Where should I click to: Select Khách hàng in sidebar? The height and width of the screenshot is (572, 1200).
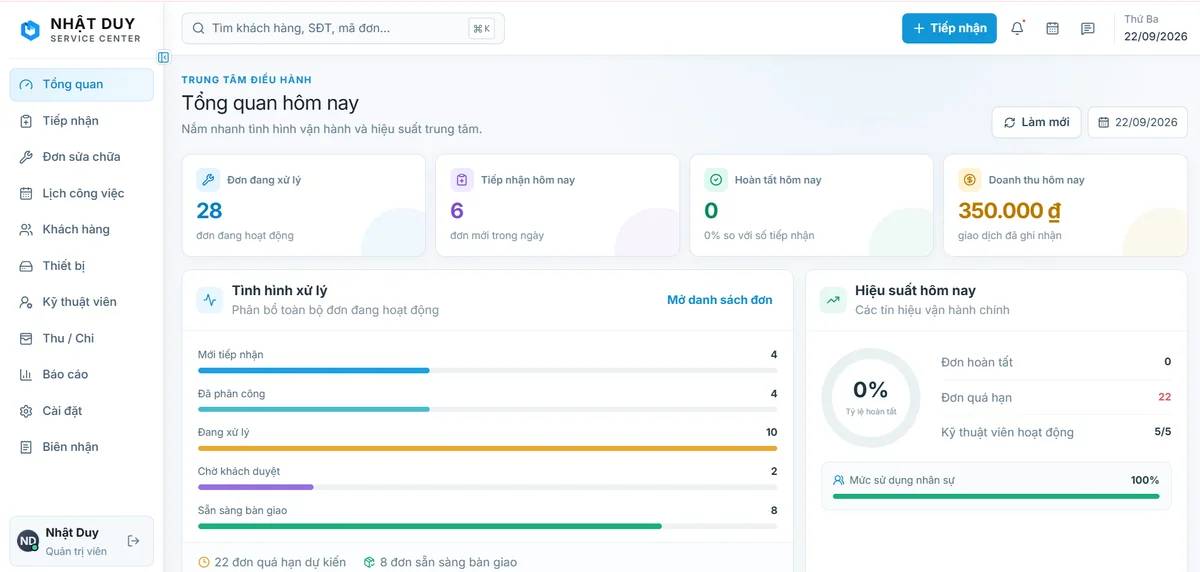click(82, 229)
